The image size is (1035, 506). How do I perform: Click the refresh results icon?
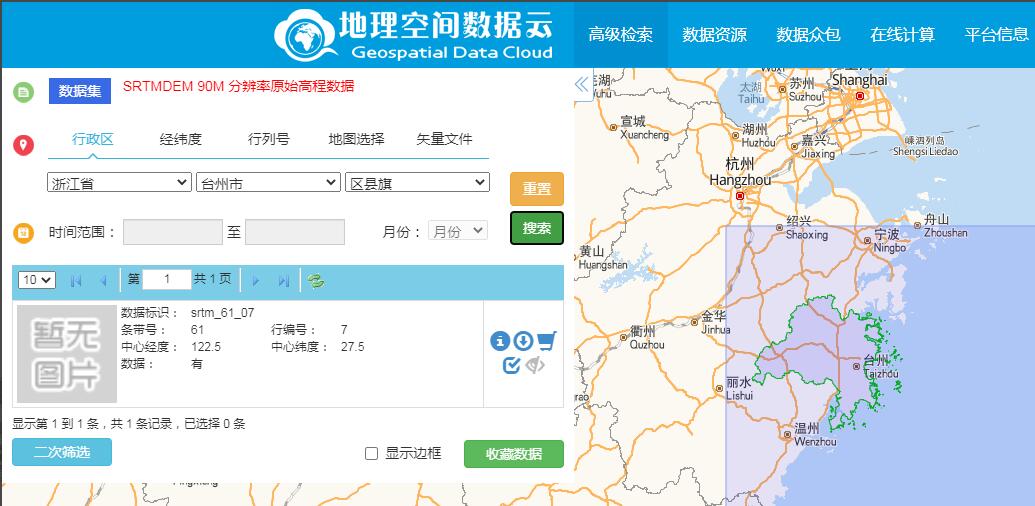coord(316,281)
